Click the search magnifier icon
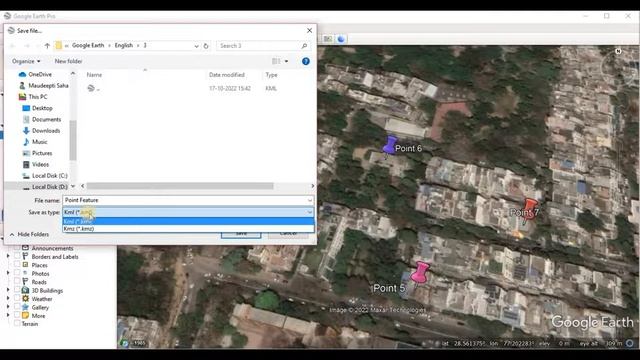This screenshot has height=360, width=640. point(304,46)
